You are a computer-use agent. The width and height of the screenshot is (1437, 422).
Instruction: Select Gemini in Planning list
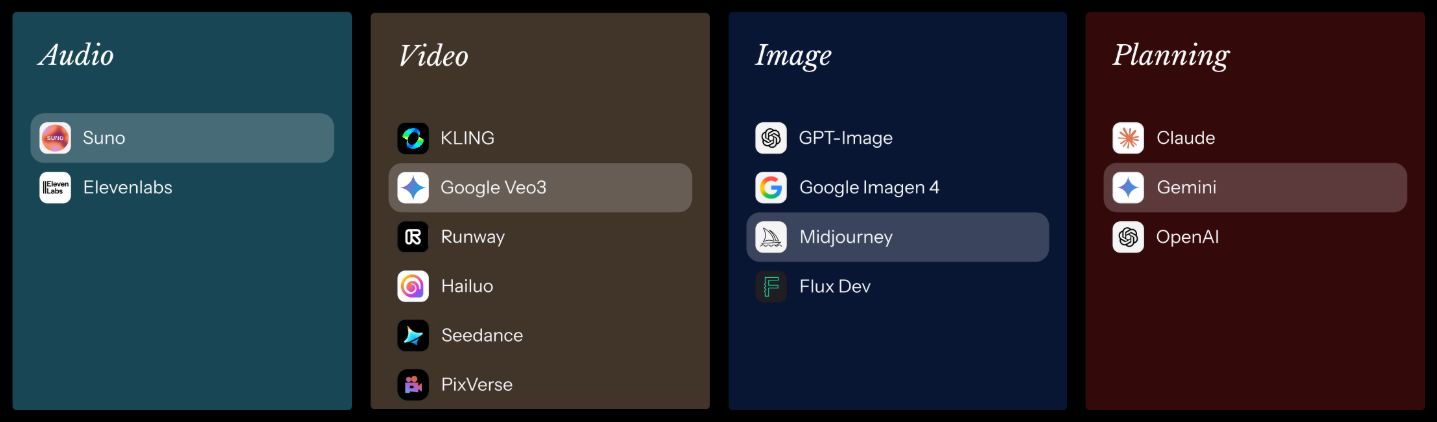[1255, 187]
